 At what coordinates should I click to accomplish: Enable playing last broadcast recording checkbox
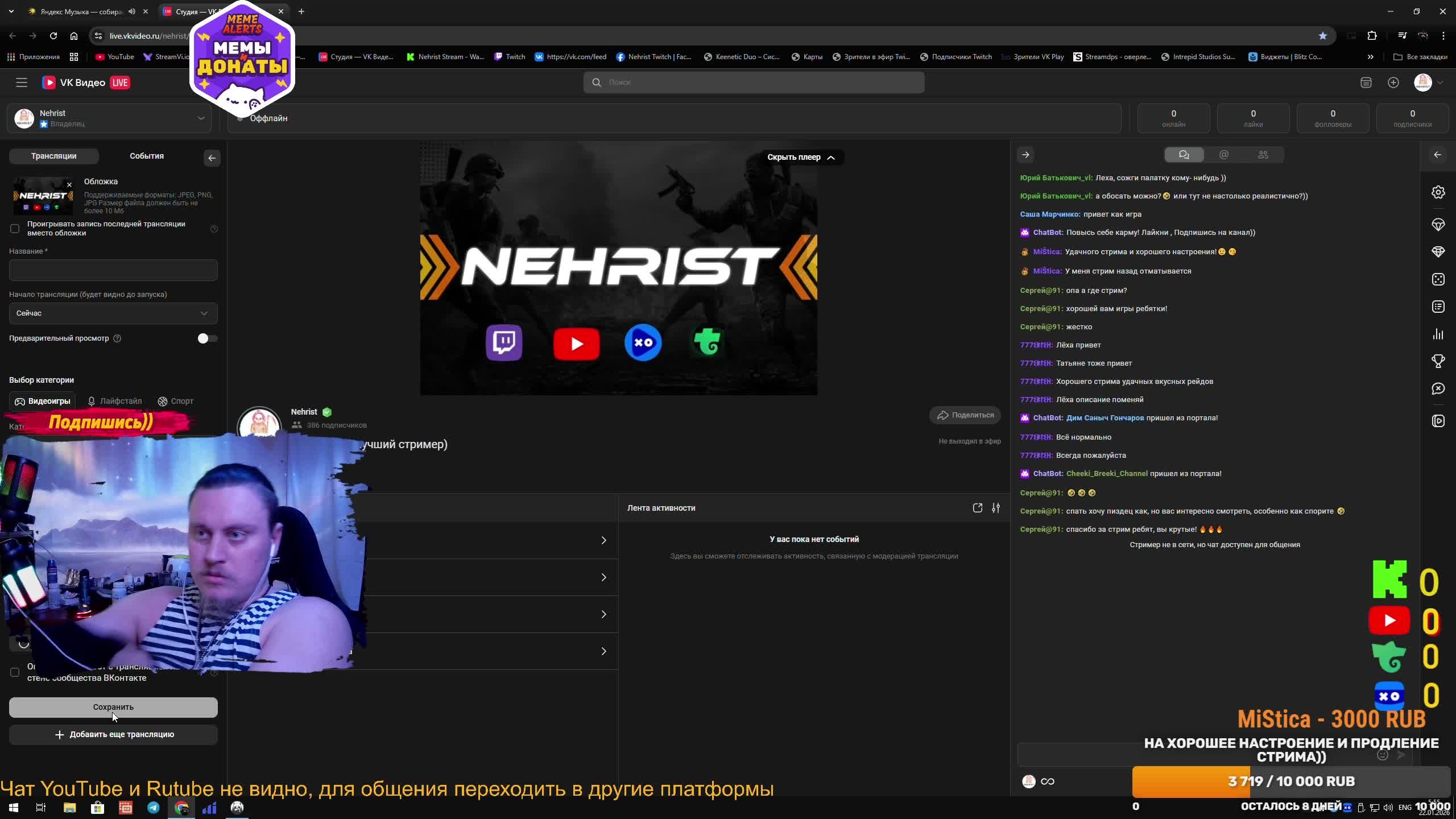tap(15, 229)
